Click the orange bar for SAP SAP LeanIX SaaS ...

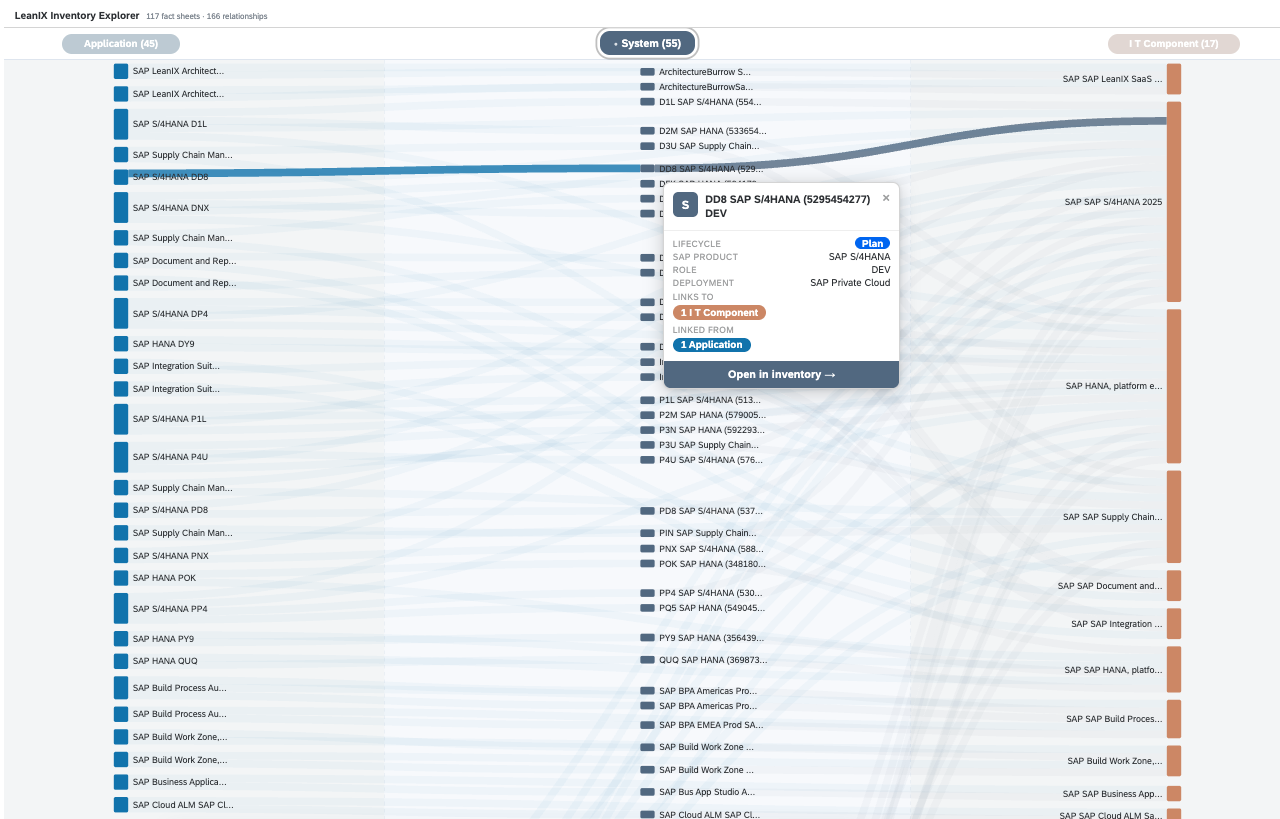1174,79
